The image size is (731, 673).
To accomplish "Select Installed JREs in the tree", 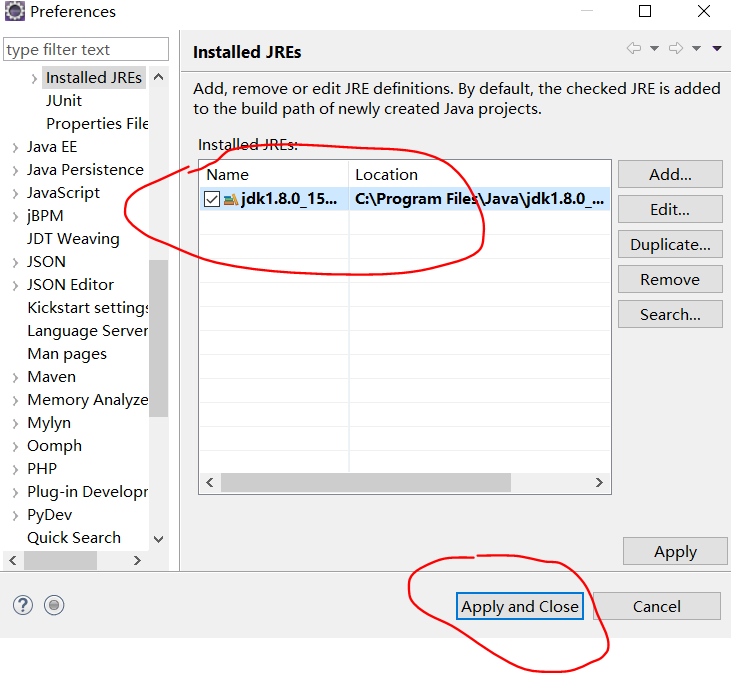I will pos(94,77).
